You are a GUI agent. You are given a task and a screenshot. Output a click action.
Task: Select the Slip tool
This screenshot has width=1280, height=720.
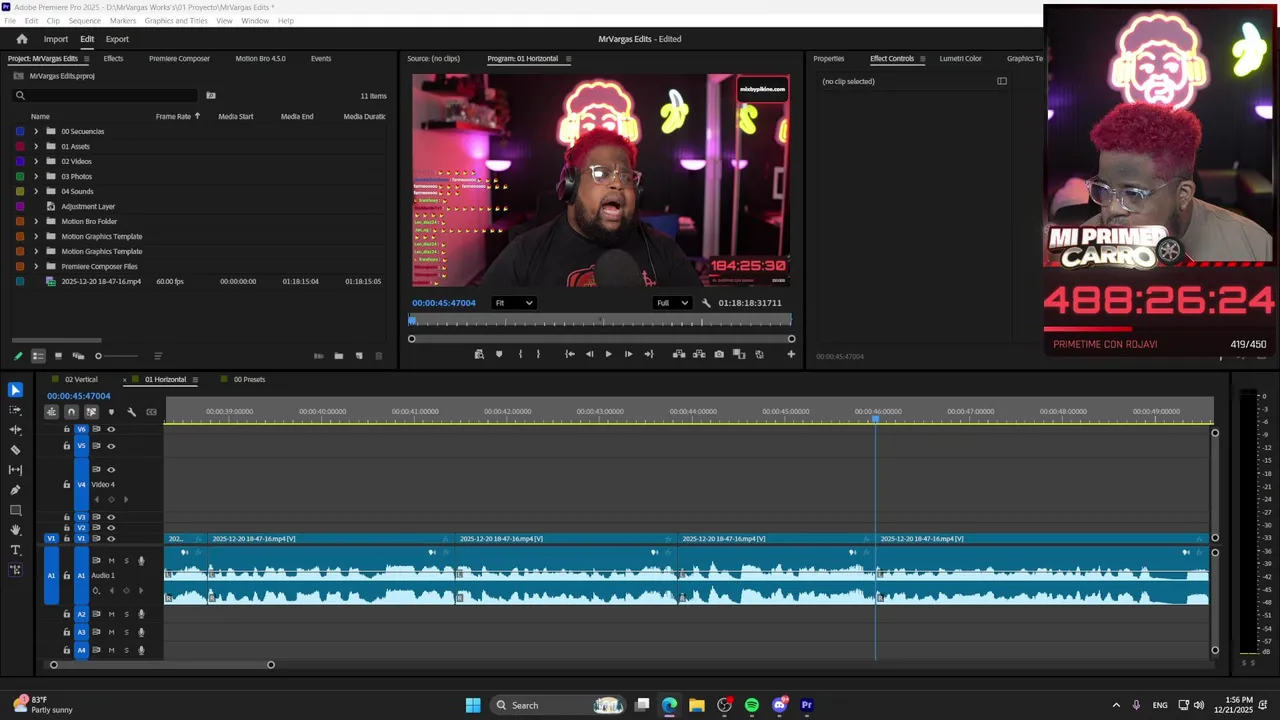[x=15, y=470]
